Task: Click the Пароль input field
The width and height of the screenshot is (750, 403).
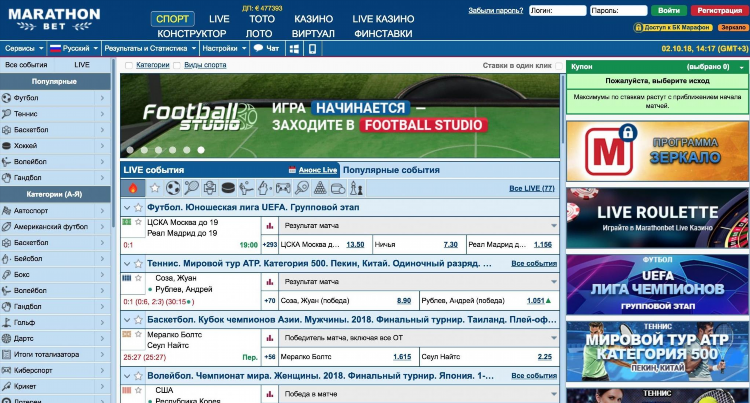Action: pos(618,11)
